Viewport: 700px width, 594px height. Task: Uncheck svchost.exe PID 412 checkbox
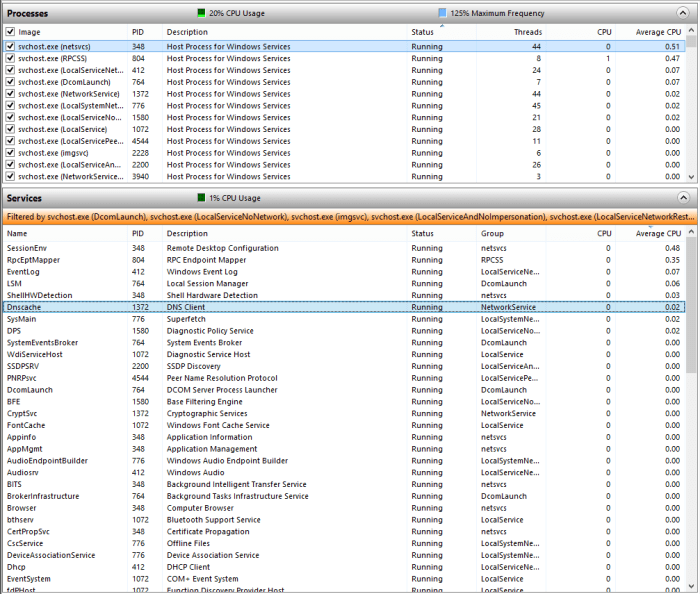tap(10, 70)
